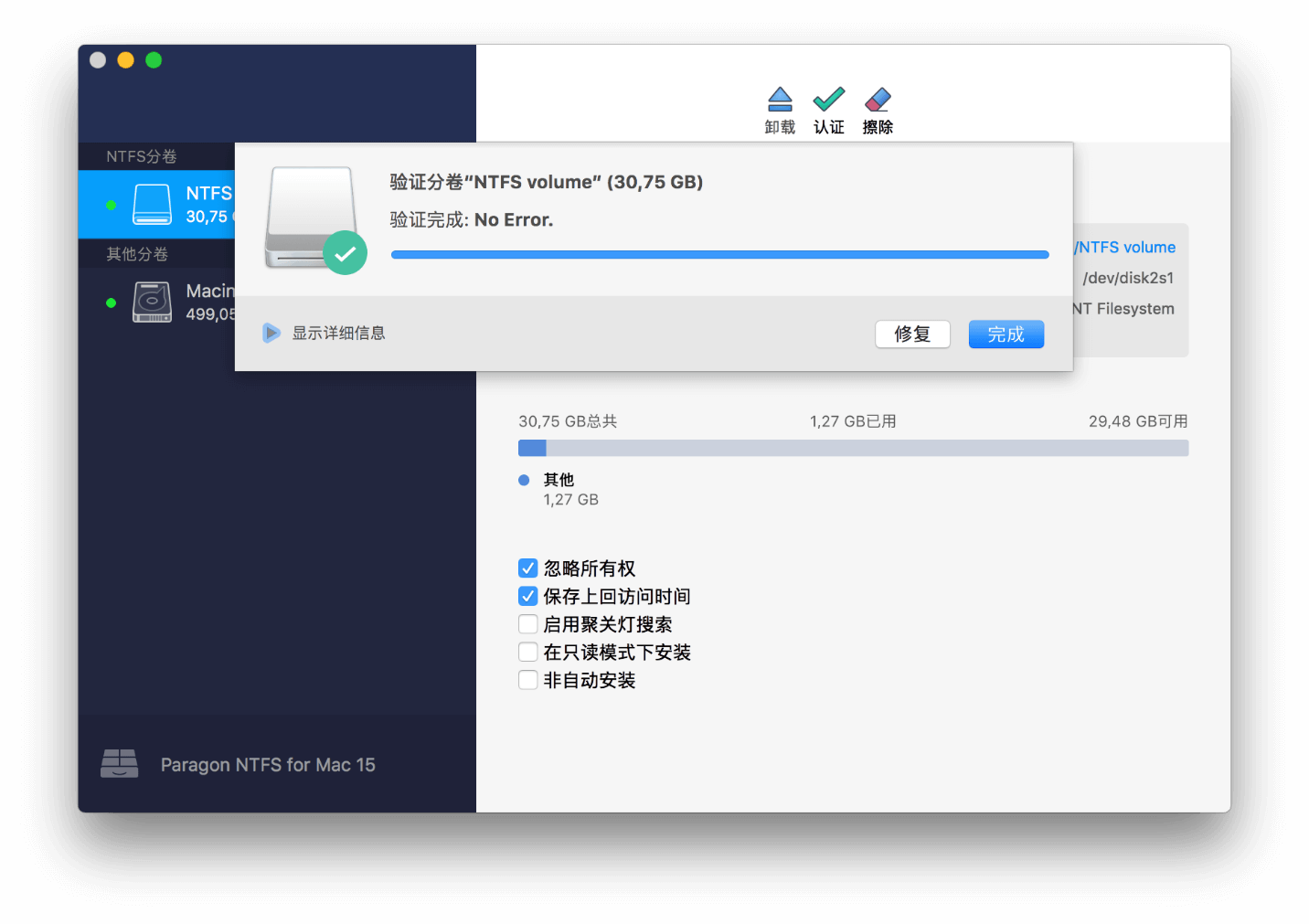Click the yellow minimize window button
This screenshot has height=924, width=1309.
coord(126,60)
